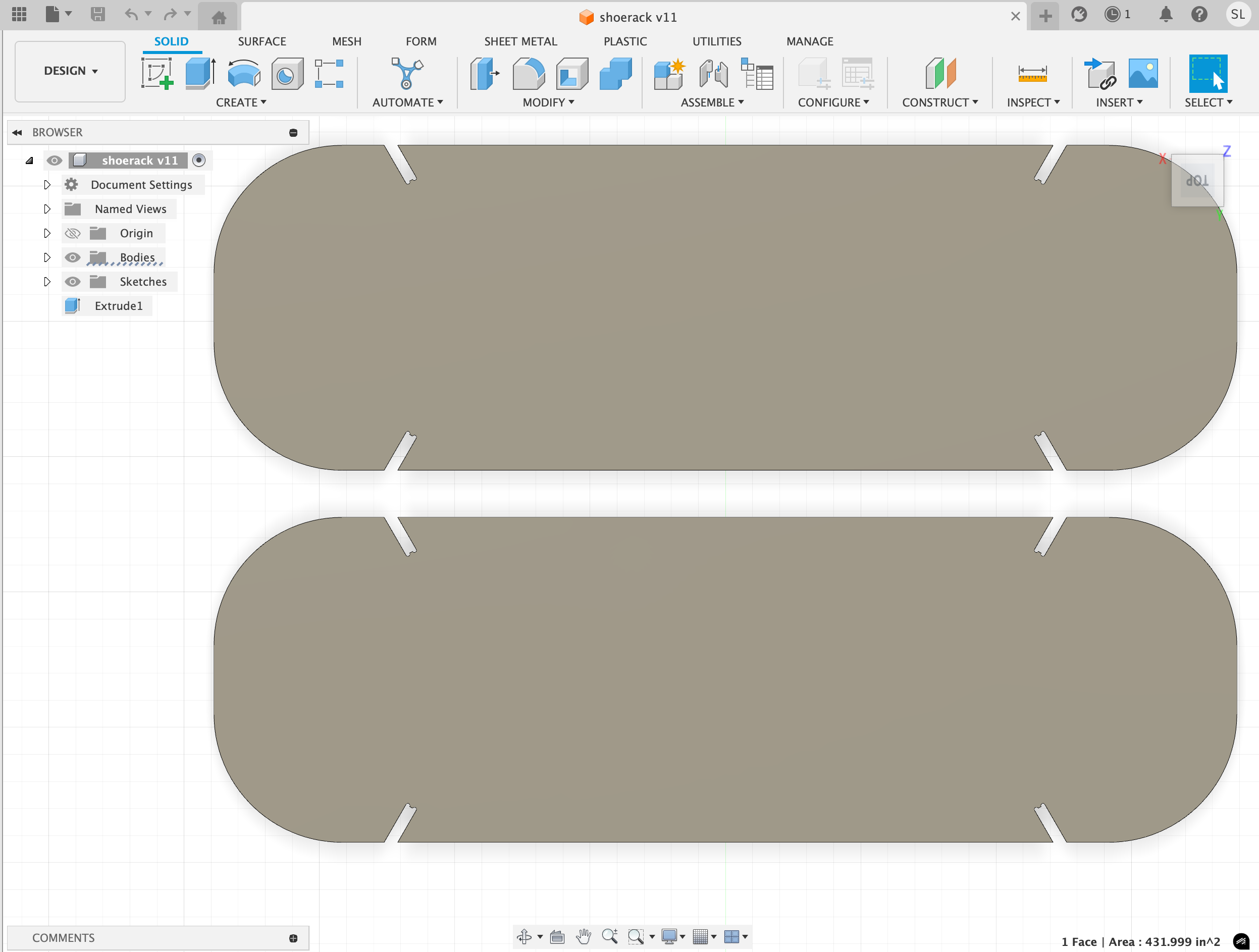Redo the last action
Viewport: 1259px width, 952px height.
170,14
